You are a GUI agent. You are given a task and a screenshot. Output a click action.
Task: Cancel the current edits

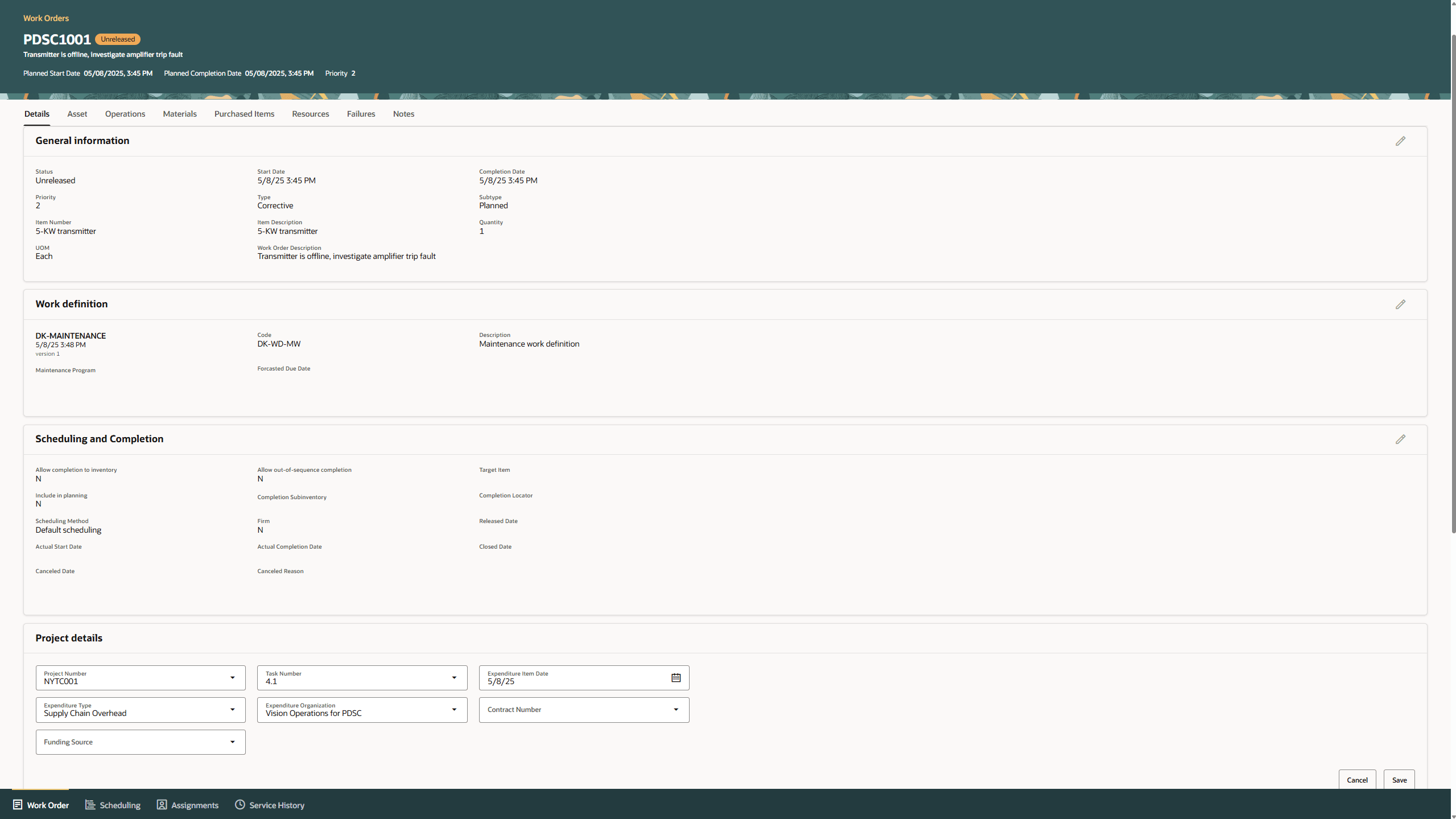[x=1357, y=779]
